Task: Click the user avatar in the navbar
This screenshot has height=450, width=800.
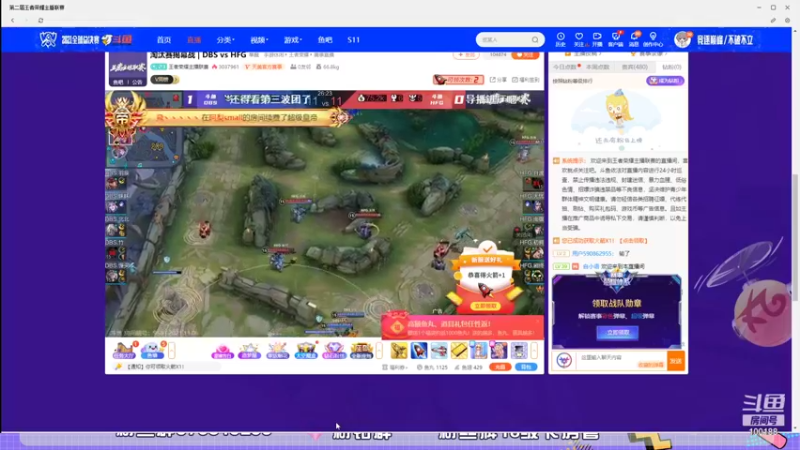Action: pos(682,39)
